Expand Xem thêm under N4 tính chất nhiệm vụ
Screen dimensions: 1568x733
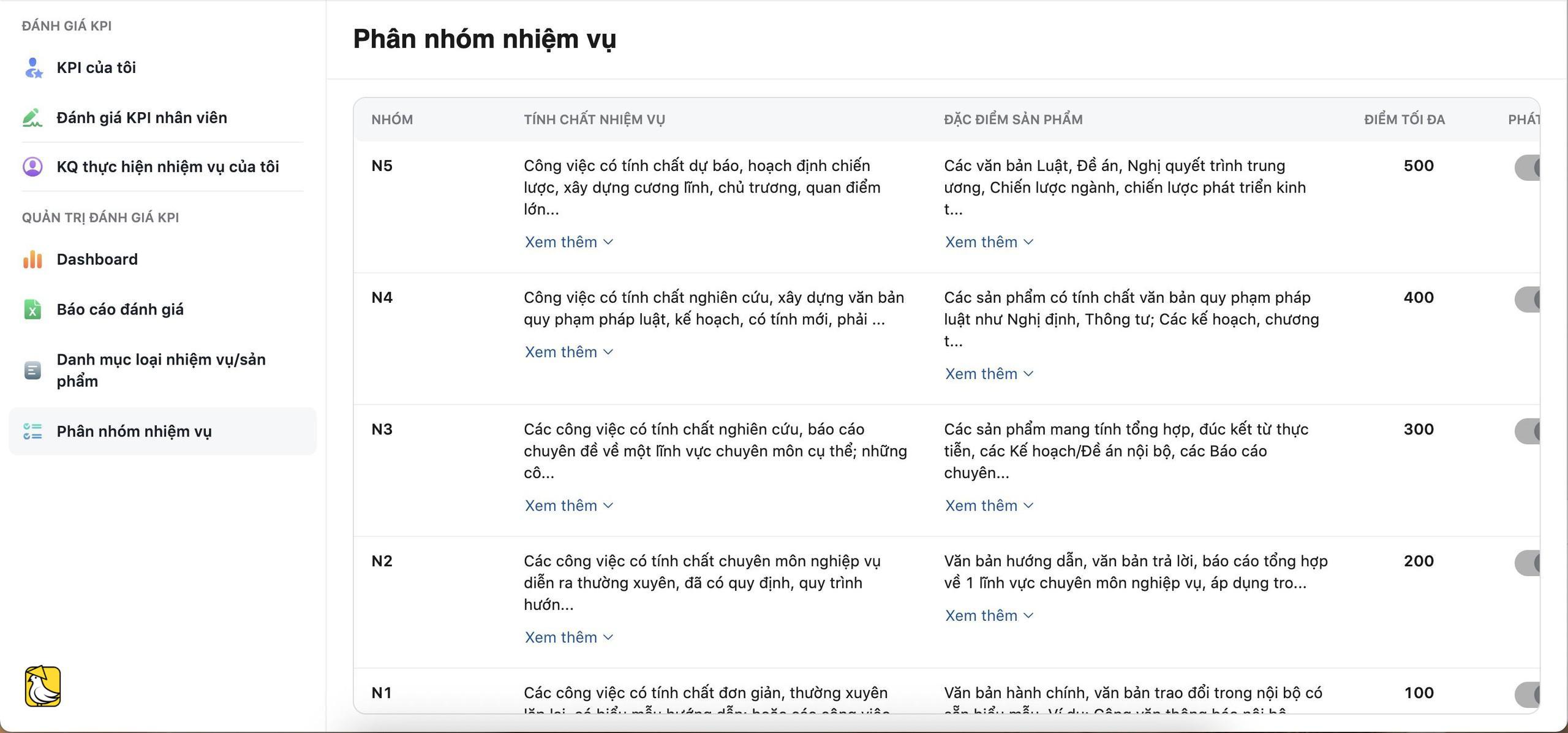point(569,352)
